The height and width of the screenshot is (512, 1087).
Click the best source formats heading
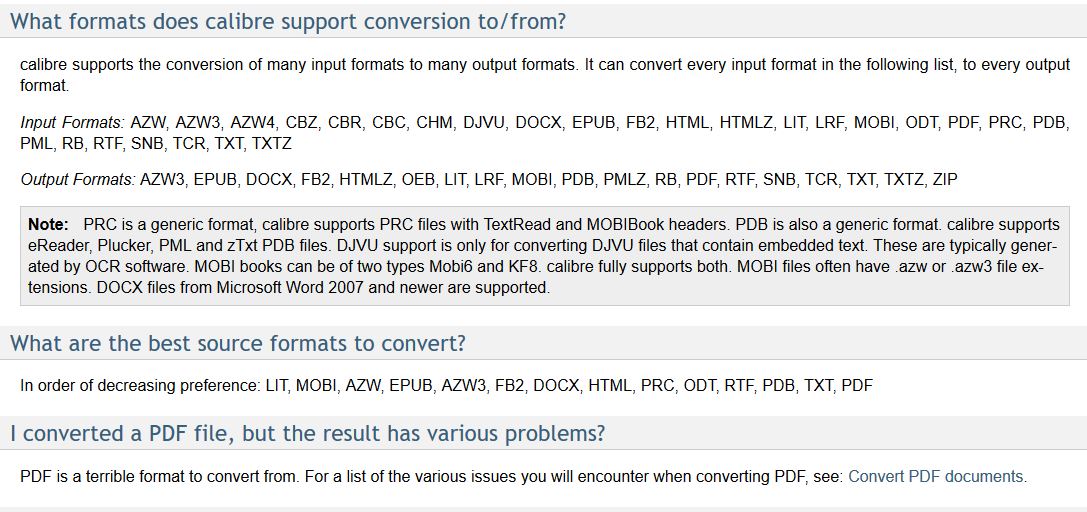(238, 343)
